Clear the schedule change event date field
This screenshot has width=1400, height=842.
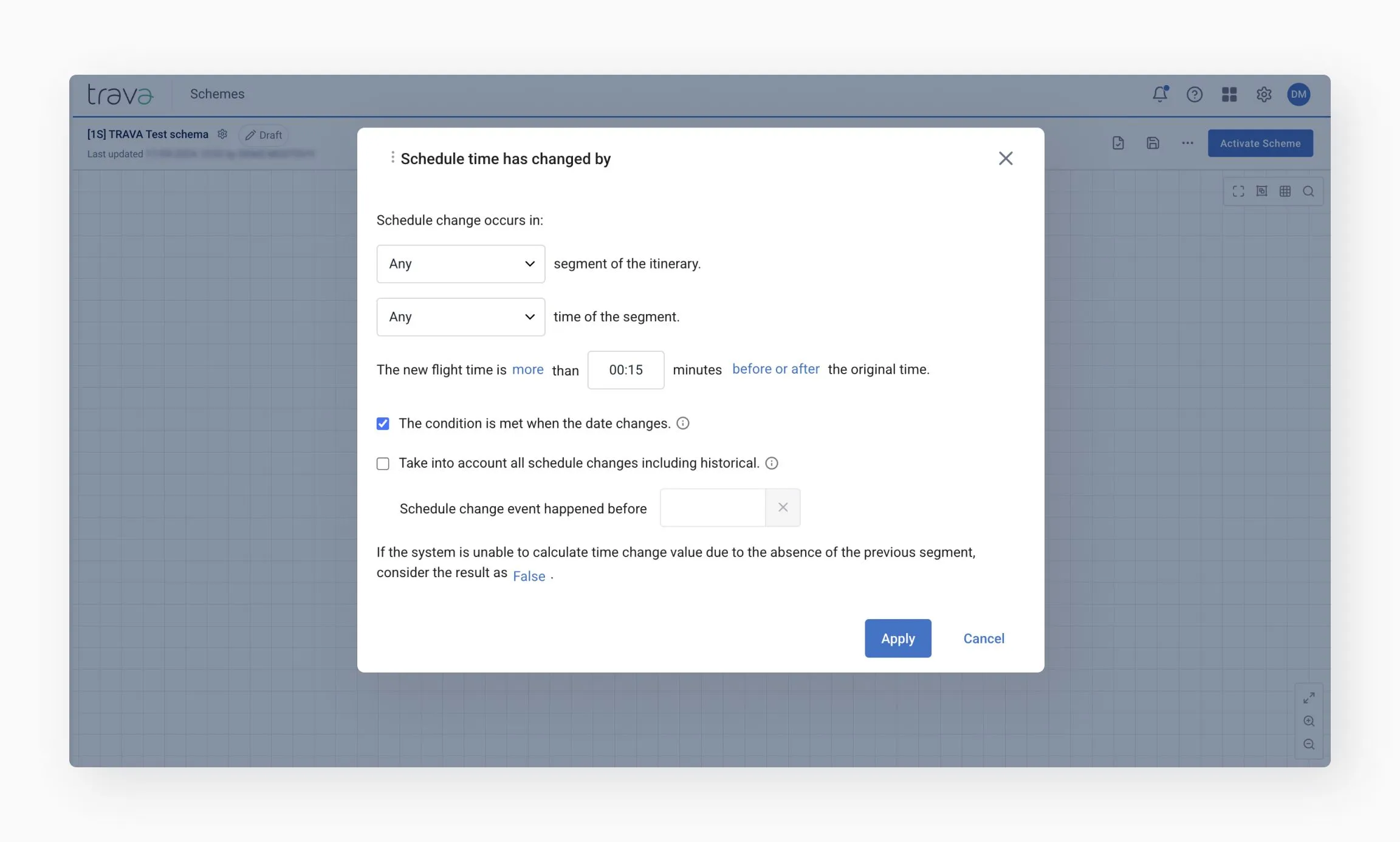click(783, 507)
